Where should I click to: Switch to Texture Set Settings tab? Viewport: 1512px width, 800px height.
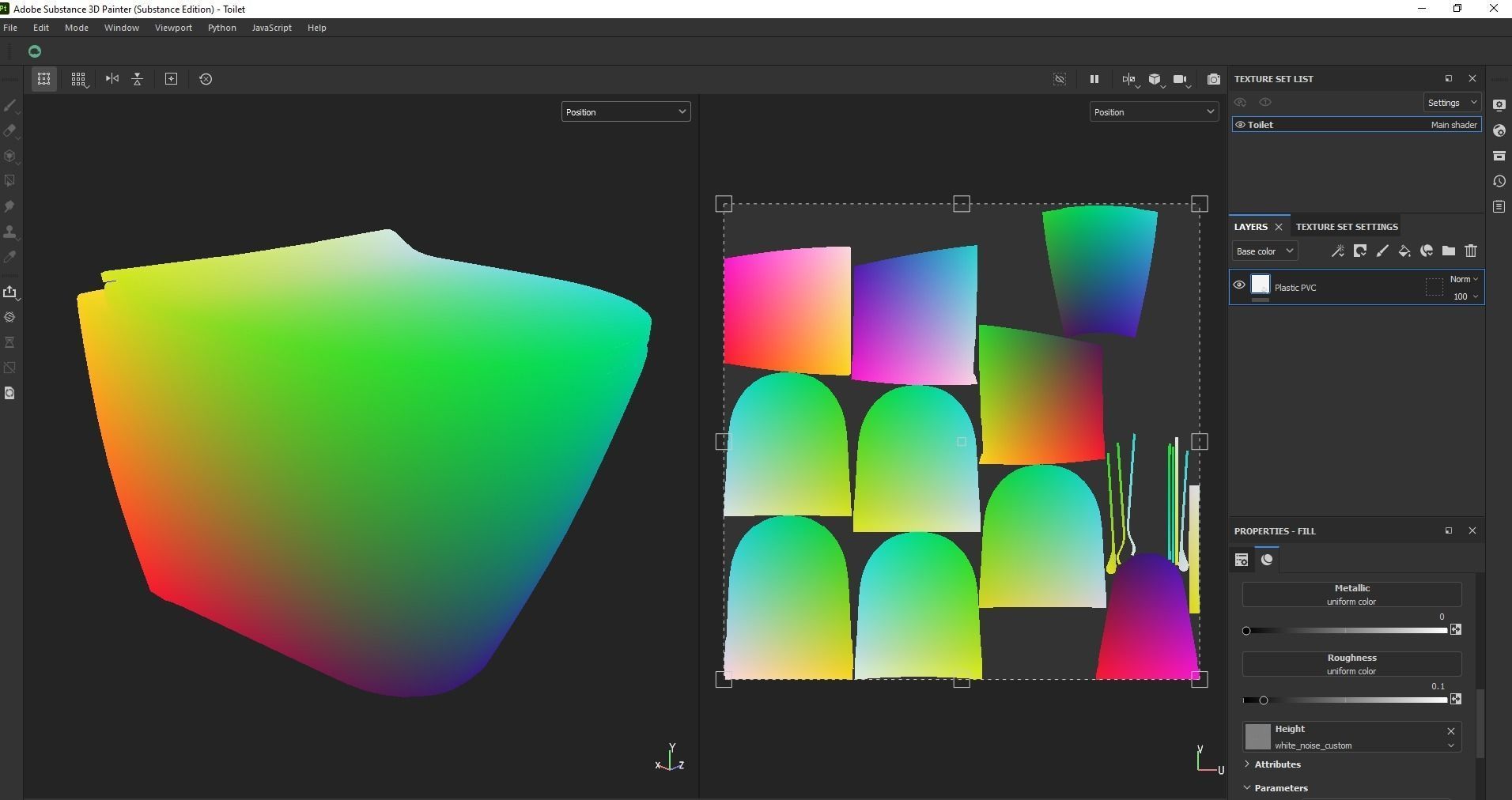pos(1347,227)
